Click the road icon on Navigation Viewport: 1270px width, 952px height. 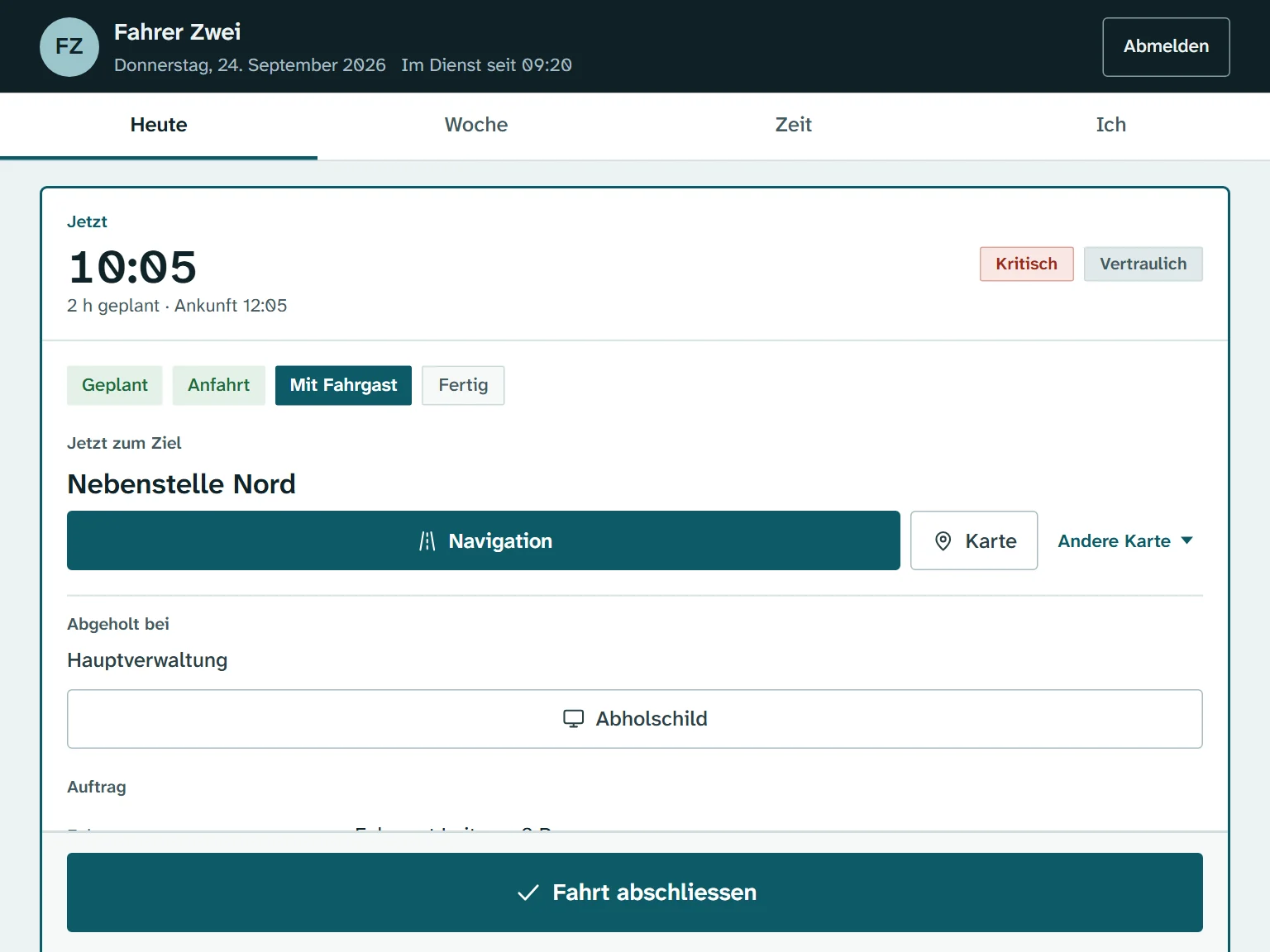427,541
